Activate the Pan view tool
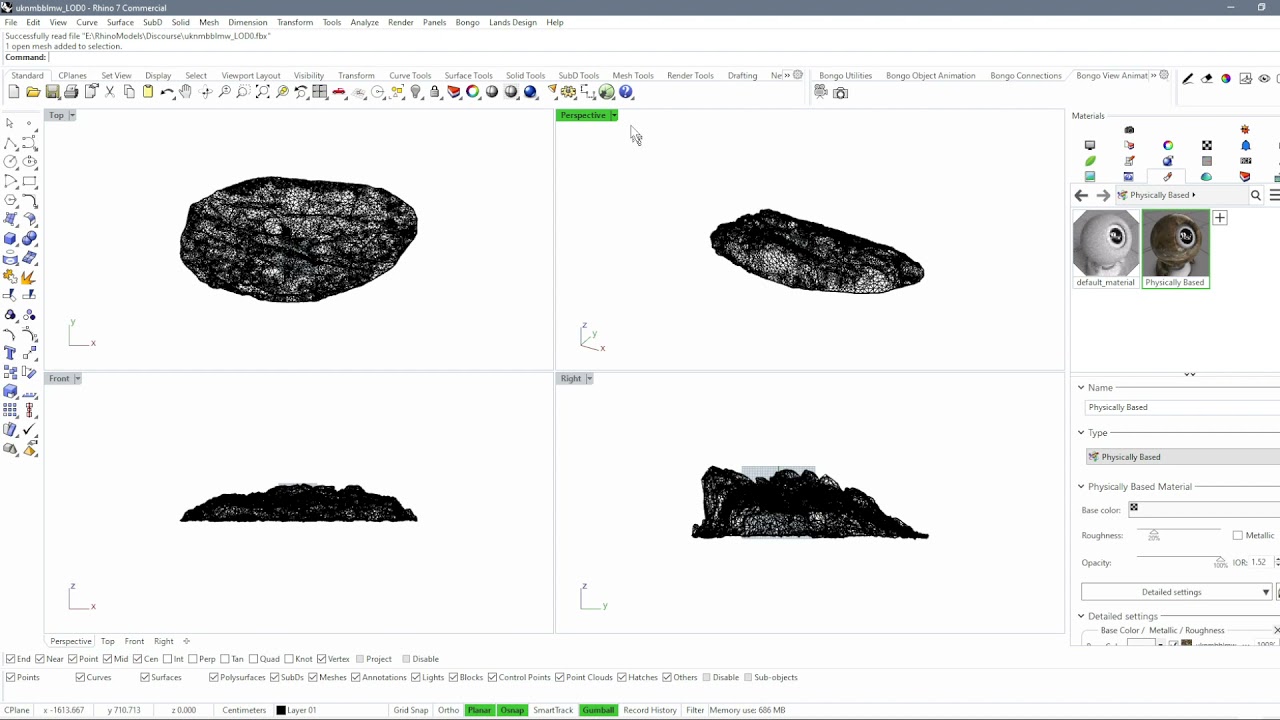Image resolution: width=1280 pixels, height=720 pixels. (x=186, y=92)
